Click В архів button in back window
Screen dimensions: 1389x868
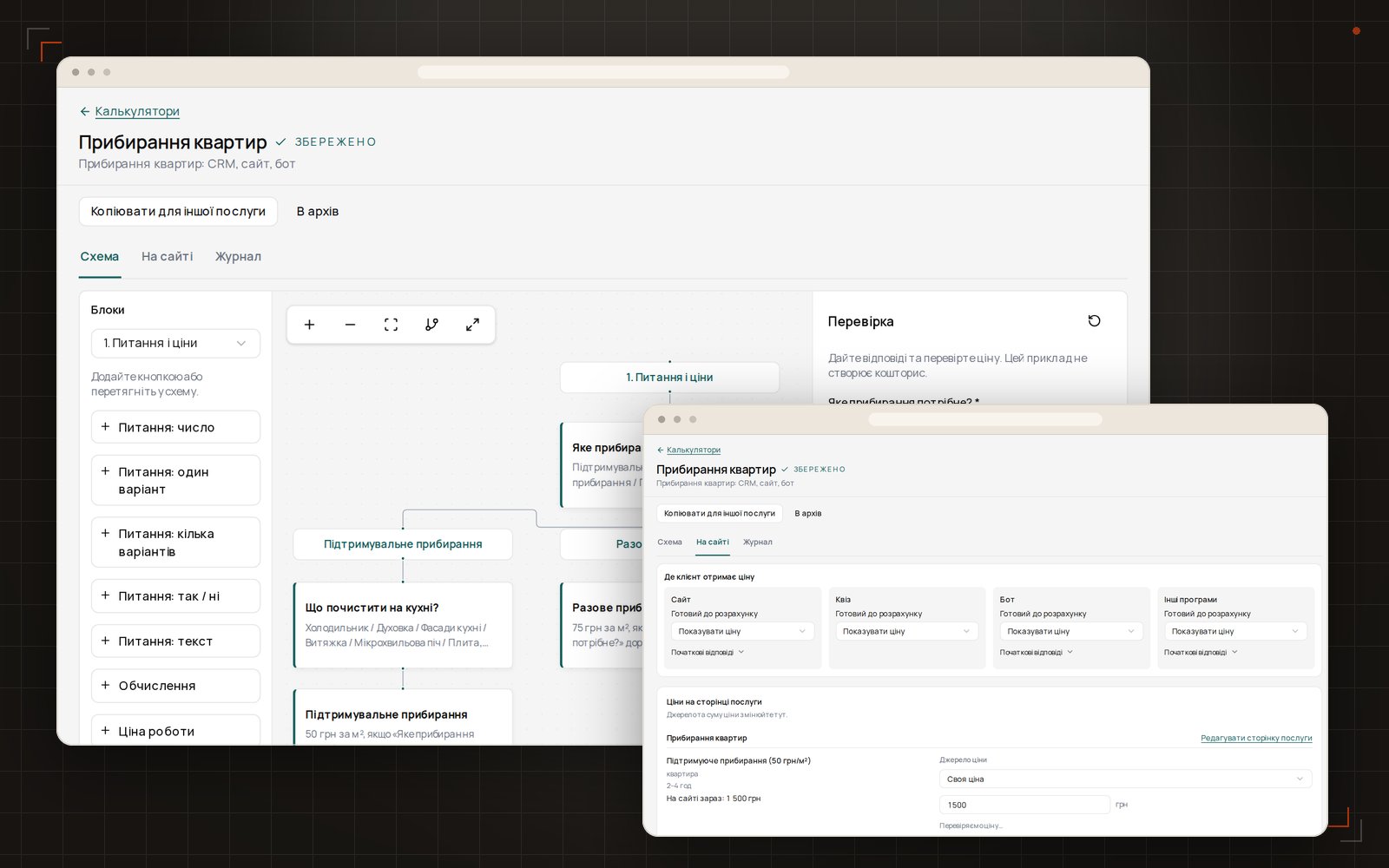[318, 211]
